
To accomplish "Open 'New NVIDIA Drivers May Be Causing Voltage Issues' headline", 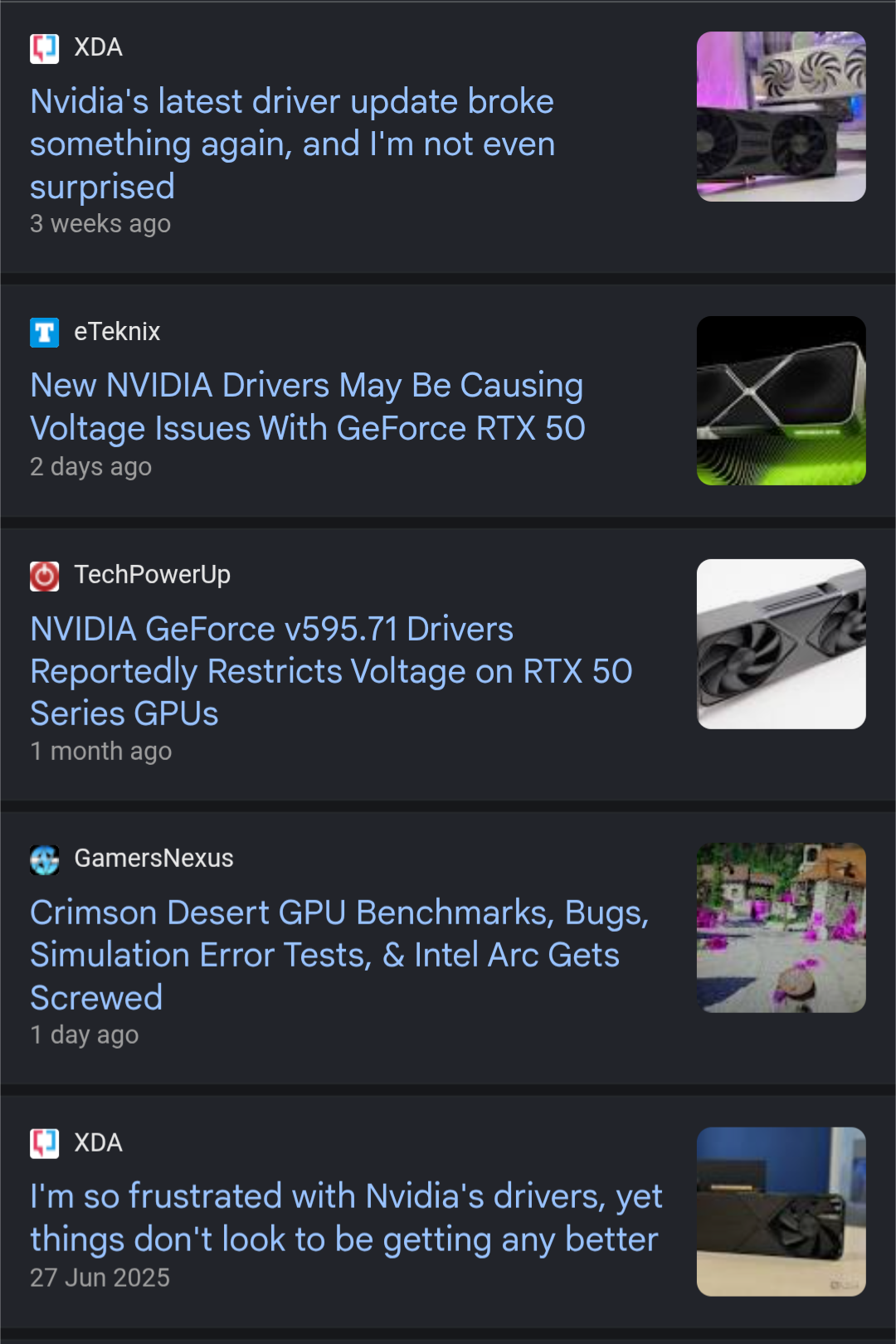I will (307, 407).
